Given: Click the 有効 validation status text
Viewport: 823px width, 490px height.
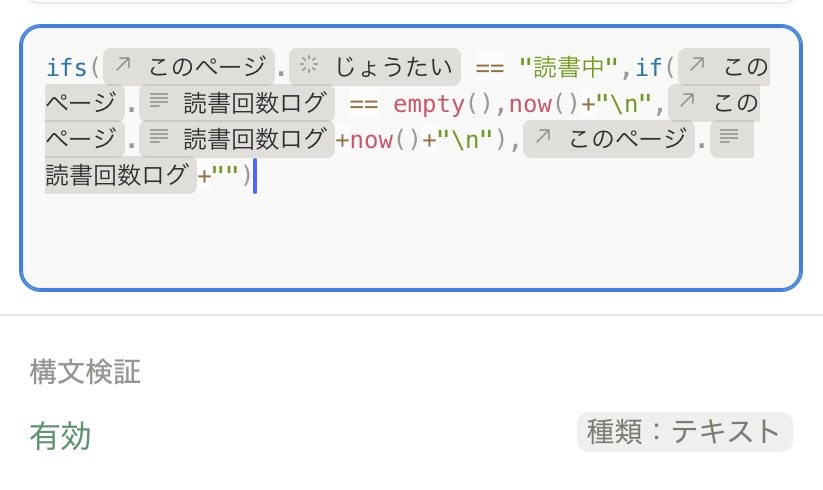Looking at the screenshot, I should click(60, 436).
